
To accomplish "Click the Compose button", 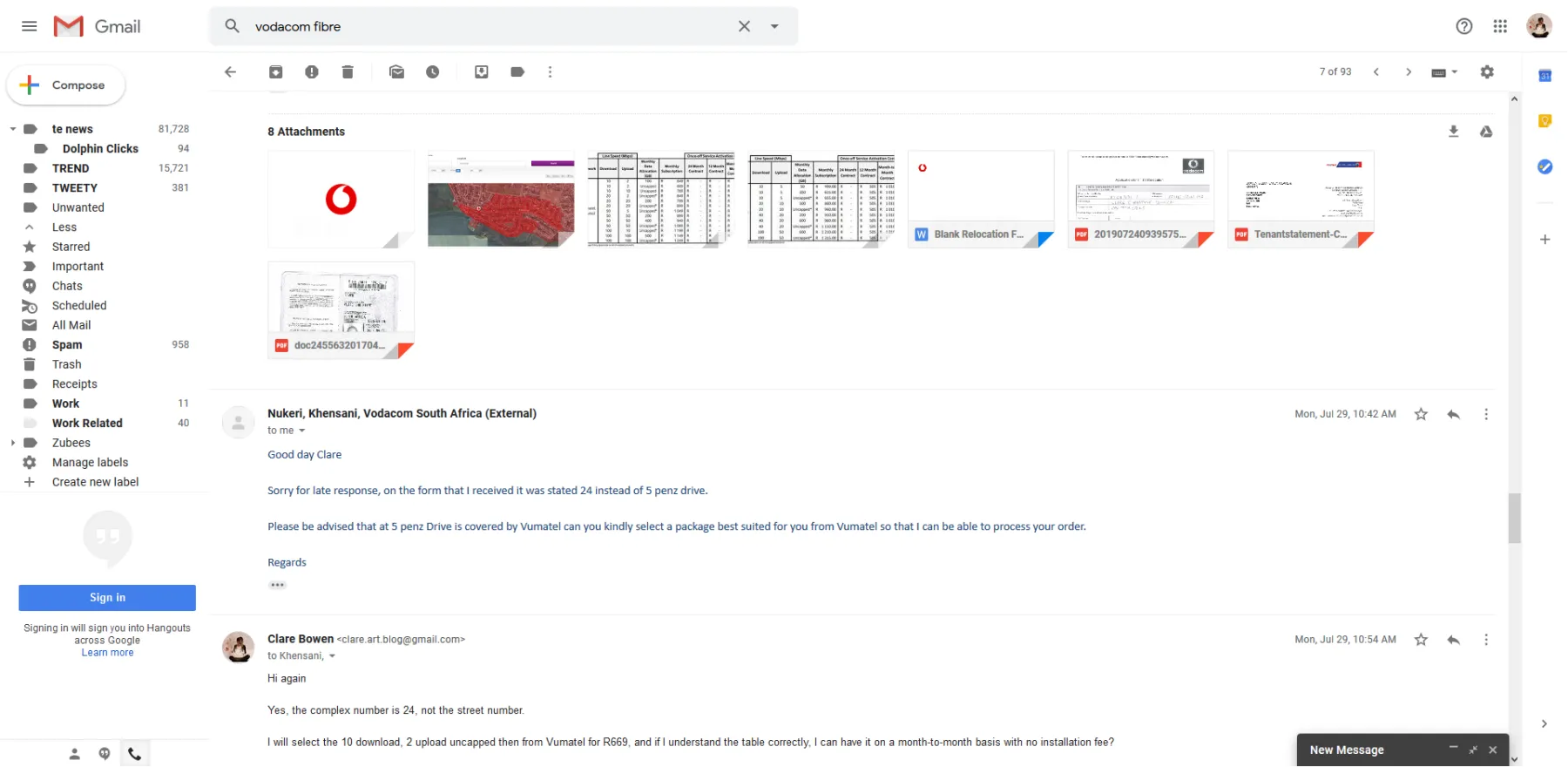I will [x=66, y=85].
